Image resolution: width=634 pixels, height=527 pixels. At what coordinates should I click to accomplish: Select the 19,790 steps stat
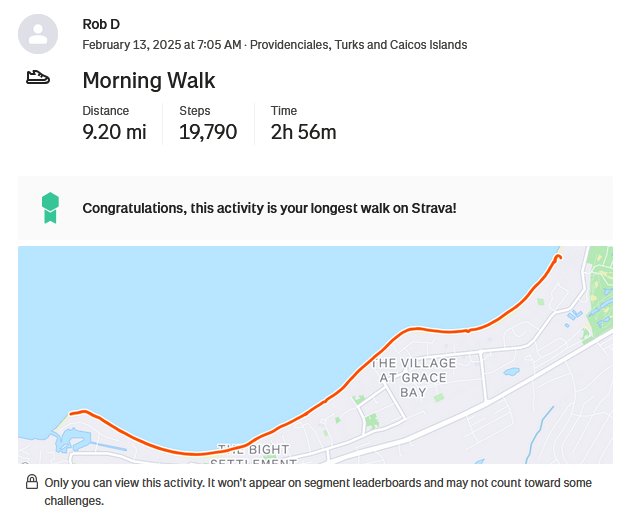pyautogui.click(x=208, y=132)
